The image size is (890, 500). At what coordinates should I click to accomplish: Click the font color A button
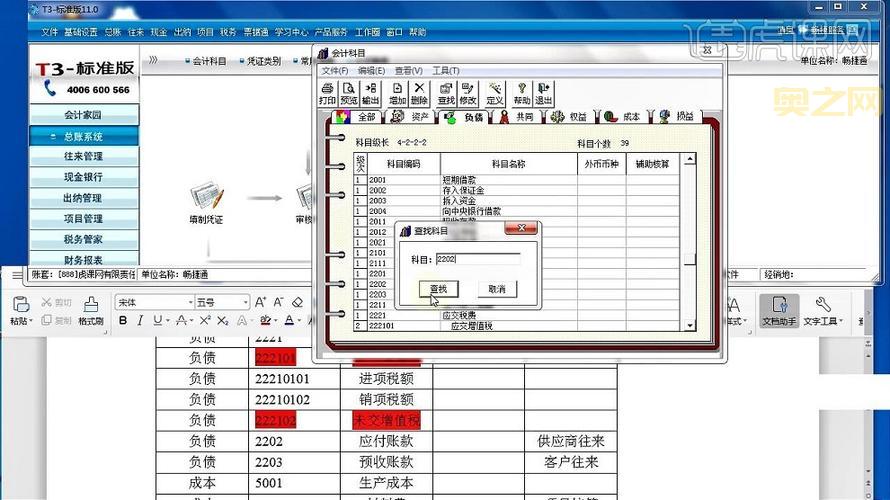click(x=289, y=321)
